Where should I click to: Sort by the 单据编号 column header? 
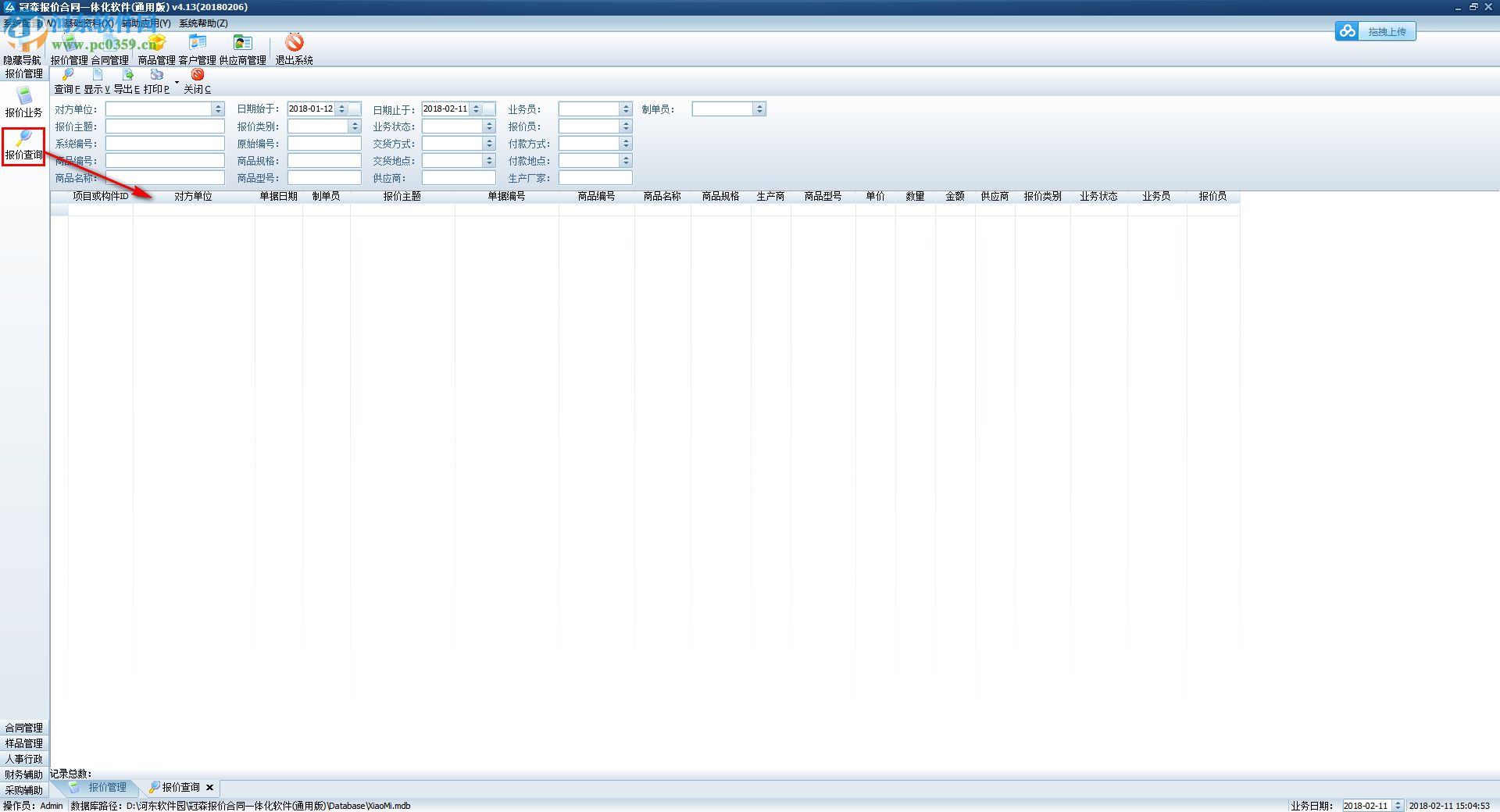[x=507, y=197]
